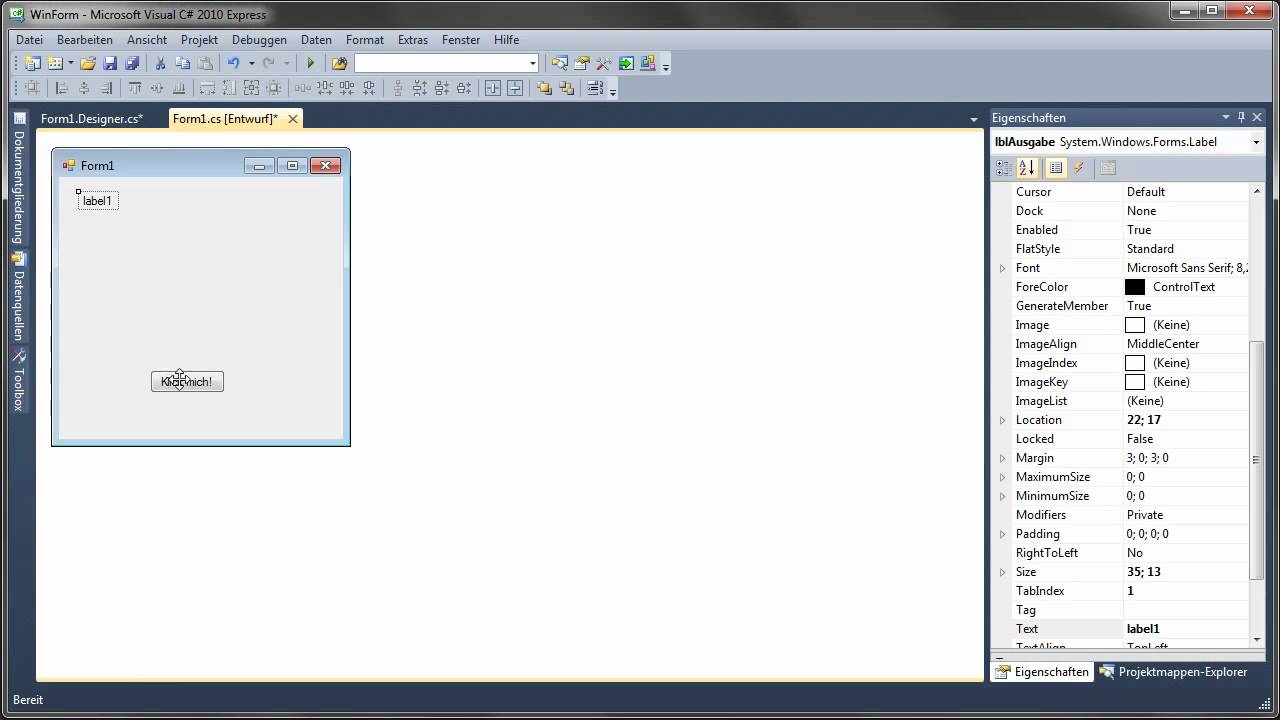Click the New Project toolbar icon

(32, 63)
